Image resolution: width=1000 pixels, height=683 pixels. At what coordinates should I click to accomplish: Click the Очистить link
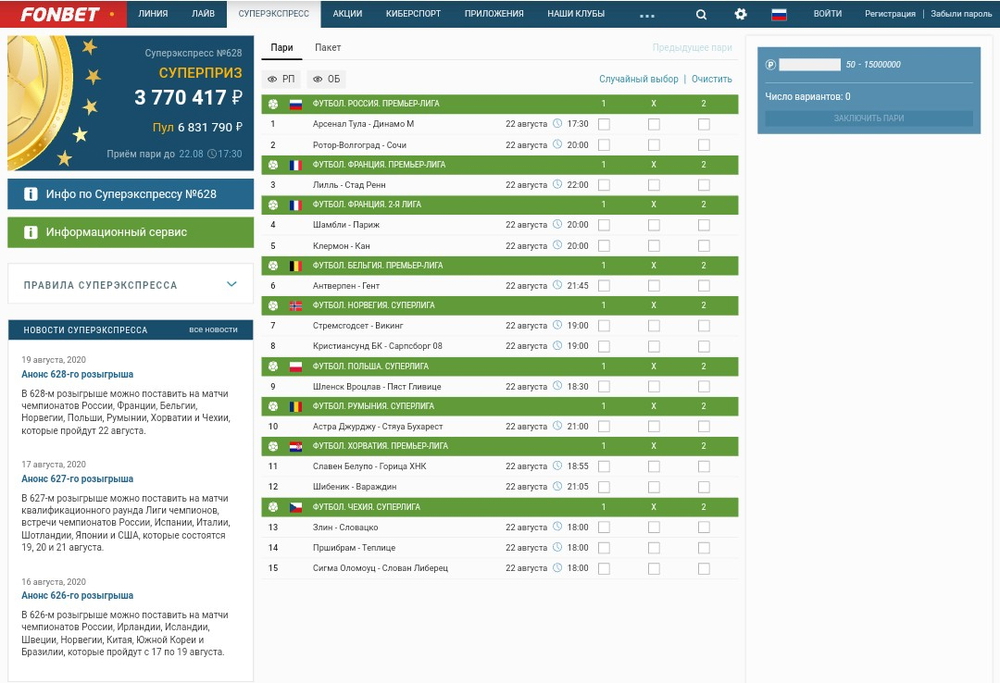click(711, 79)
